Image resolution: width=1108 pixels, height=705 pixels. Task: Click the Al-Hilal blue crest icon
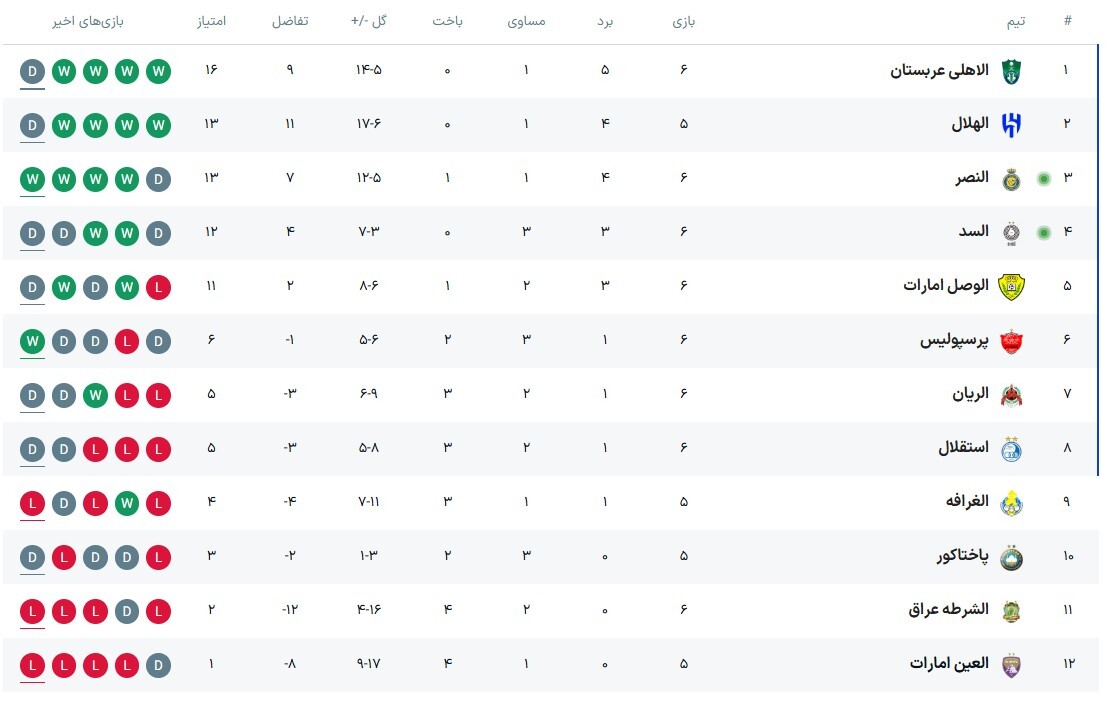point(1011,125)
